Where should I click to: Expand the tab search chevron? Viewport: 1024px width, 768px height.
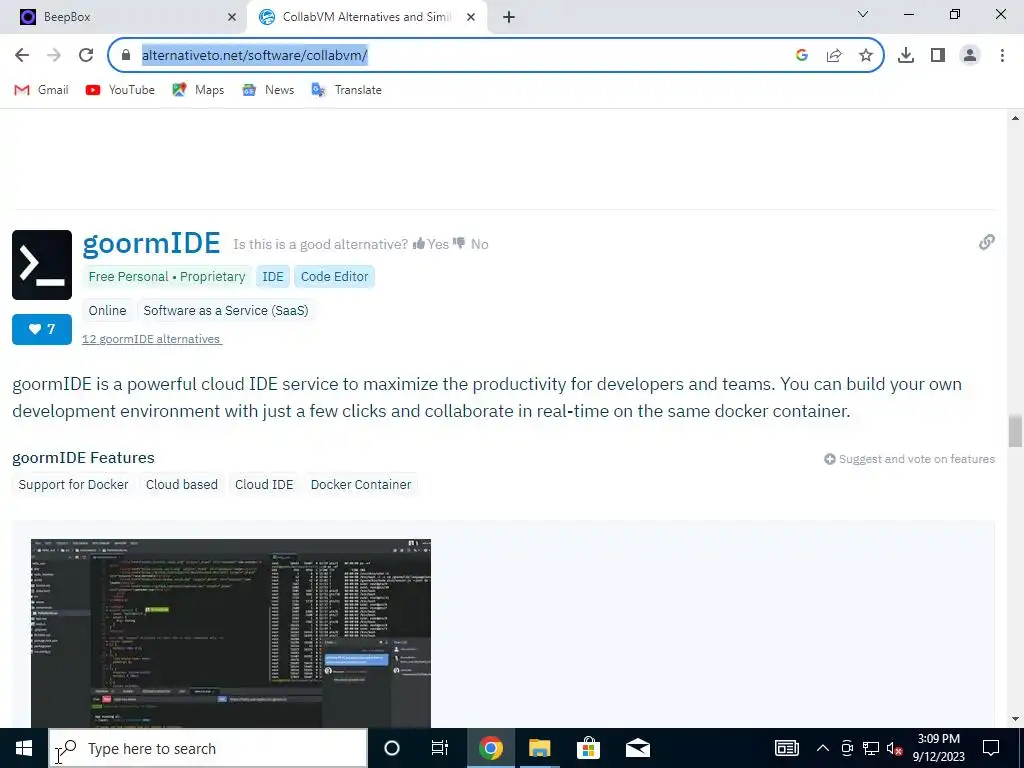tap(863, 14)
